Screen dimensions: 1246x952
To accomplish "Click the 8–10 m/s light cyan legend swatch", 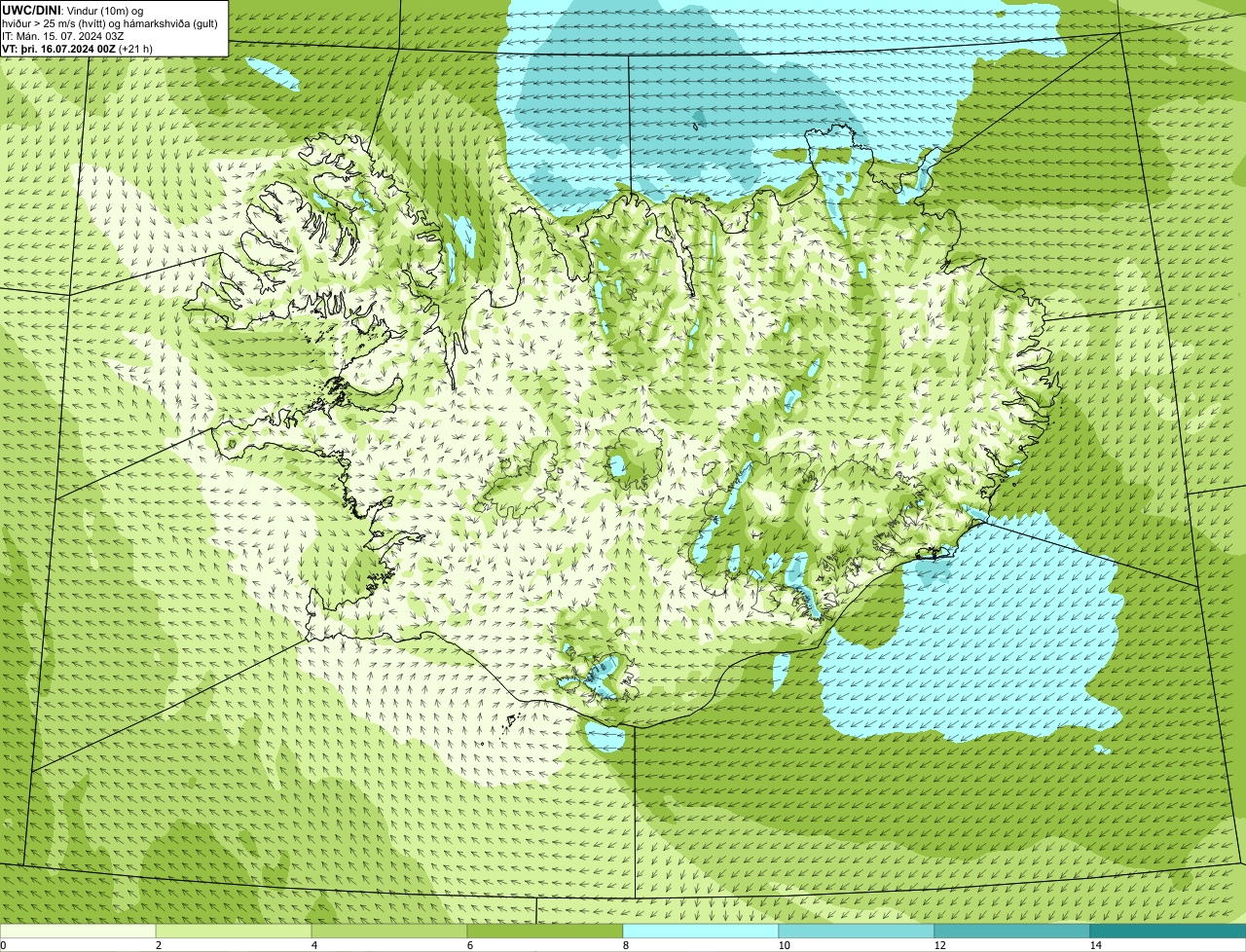I will pos(701,932).
